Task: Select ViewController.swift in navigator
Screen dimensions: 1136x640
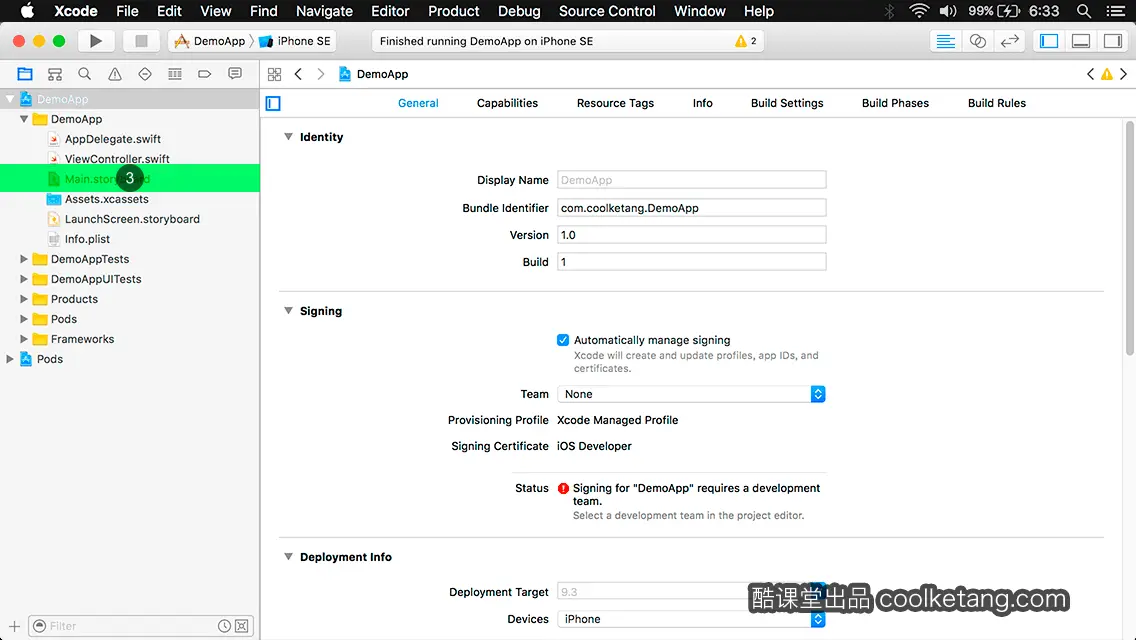Action: click(117, 159)
